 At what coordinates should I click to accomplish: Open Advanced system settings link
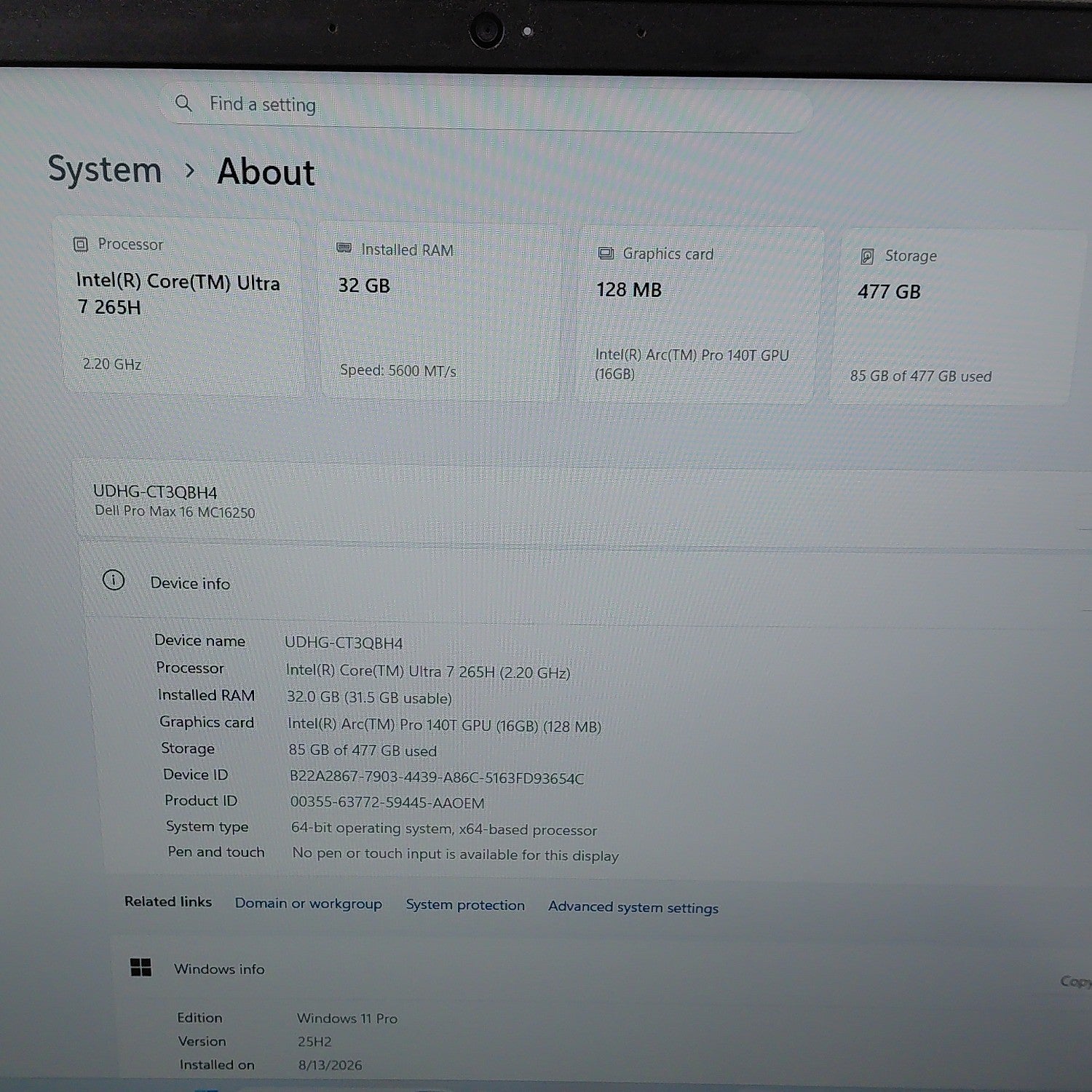click(x=633, y=907)
